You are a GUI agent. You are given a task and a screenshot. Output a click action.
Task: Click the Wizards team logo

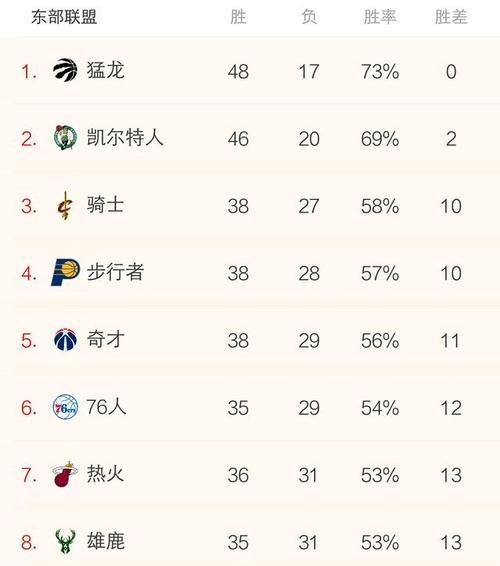pos(65,340)
